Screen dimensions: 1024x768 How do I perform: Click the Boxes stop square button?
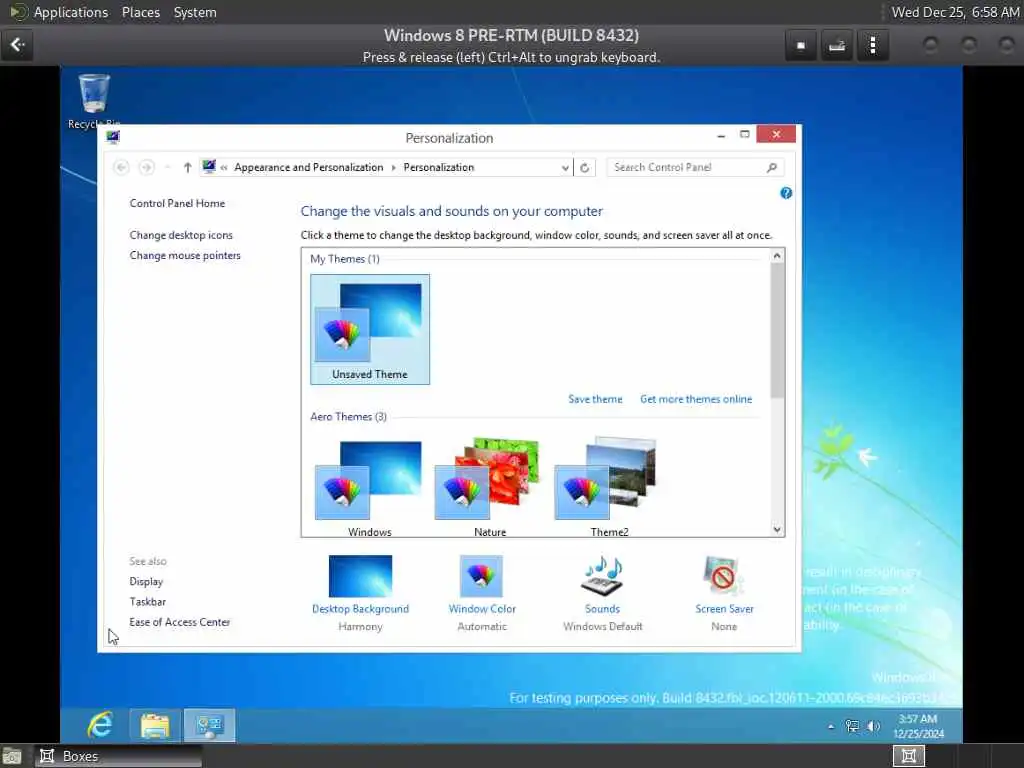tap(801, 46)
